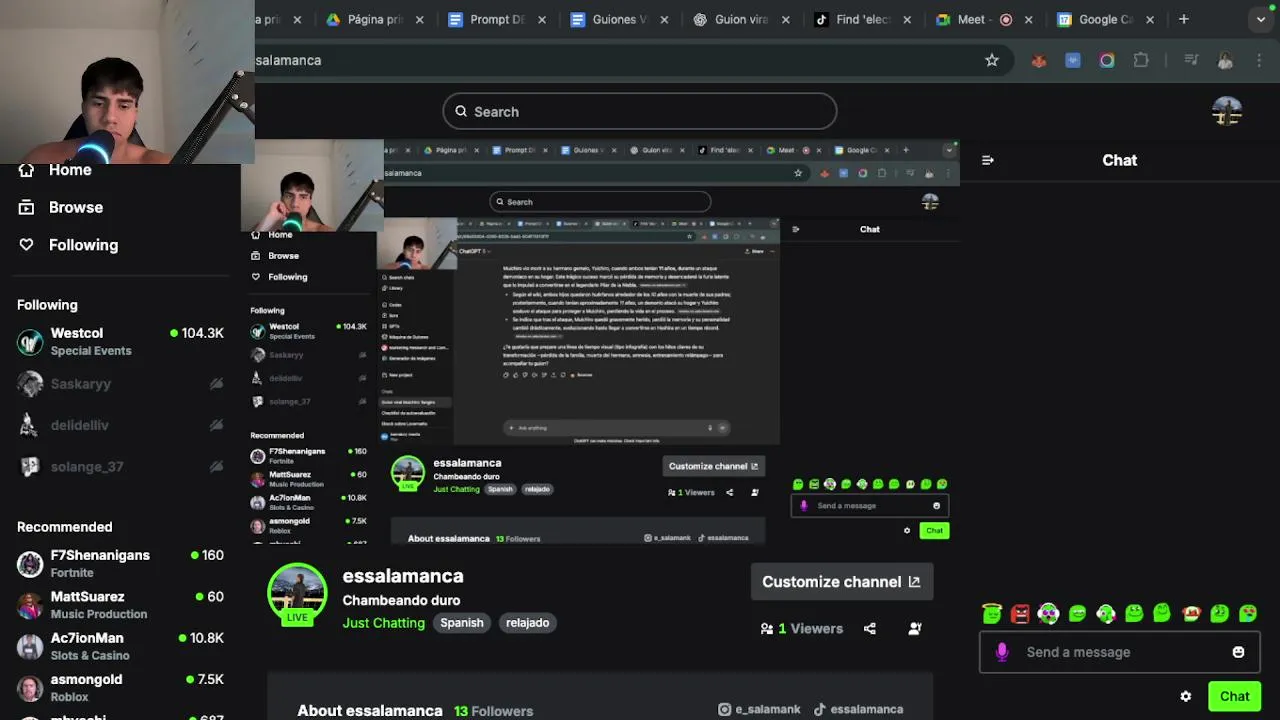Click the Spanish language tag
Image resolution: width=1280 pixels, height=720 pixels.
point(462,623)
